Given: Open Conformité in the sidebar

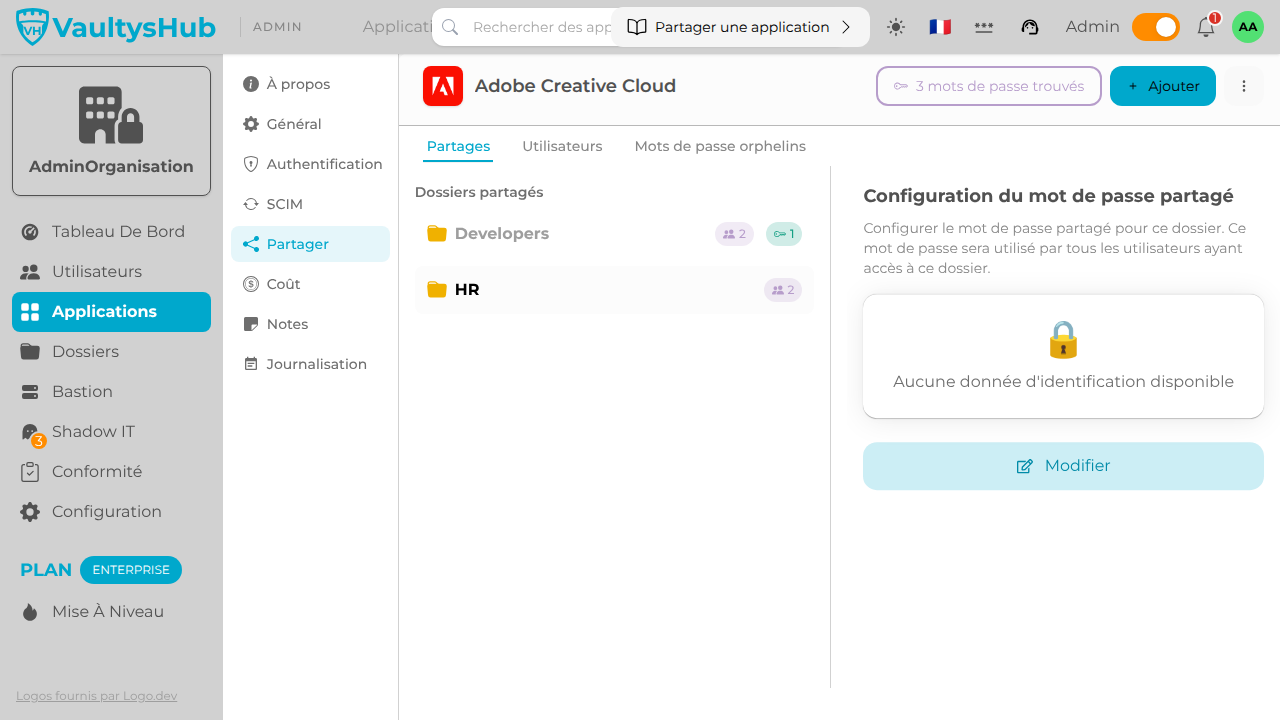Looking at the screenshot, I should (111, 472).
